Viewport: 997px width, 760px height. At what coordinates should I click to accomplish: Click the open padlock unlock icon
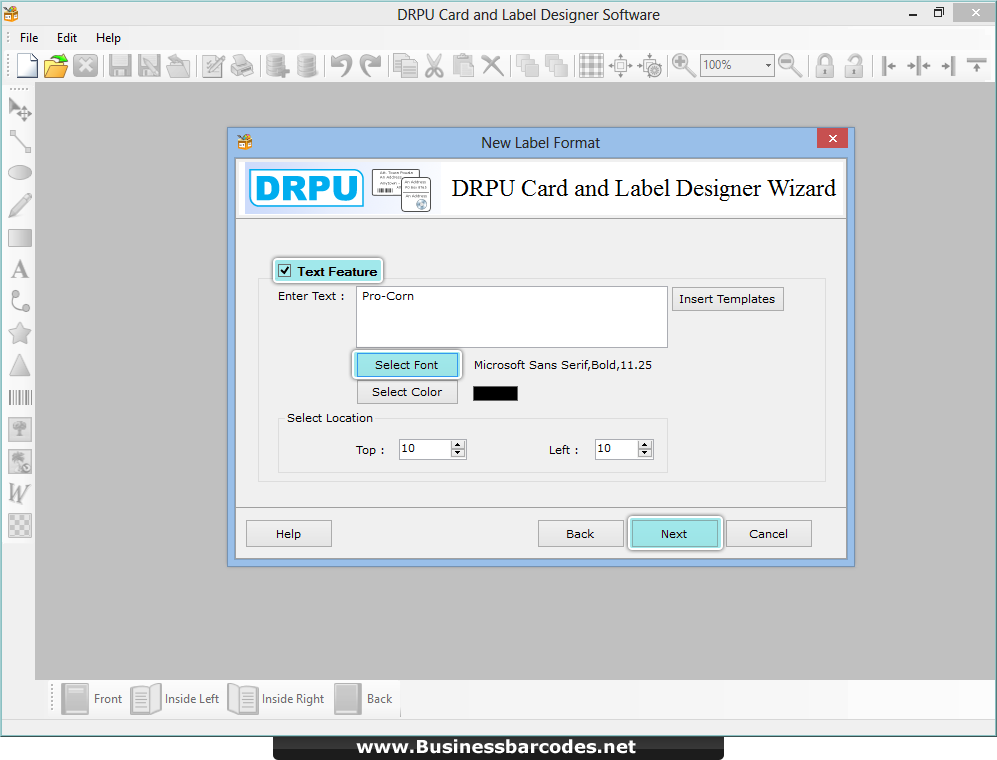854,66
